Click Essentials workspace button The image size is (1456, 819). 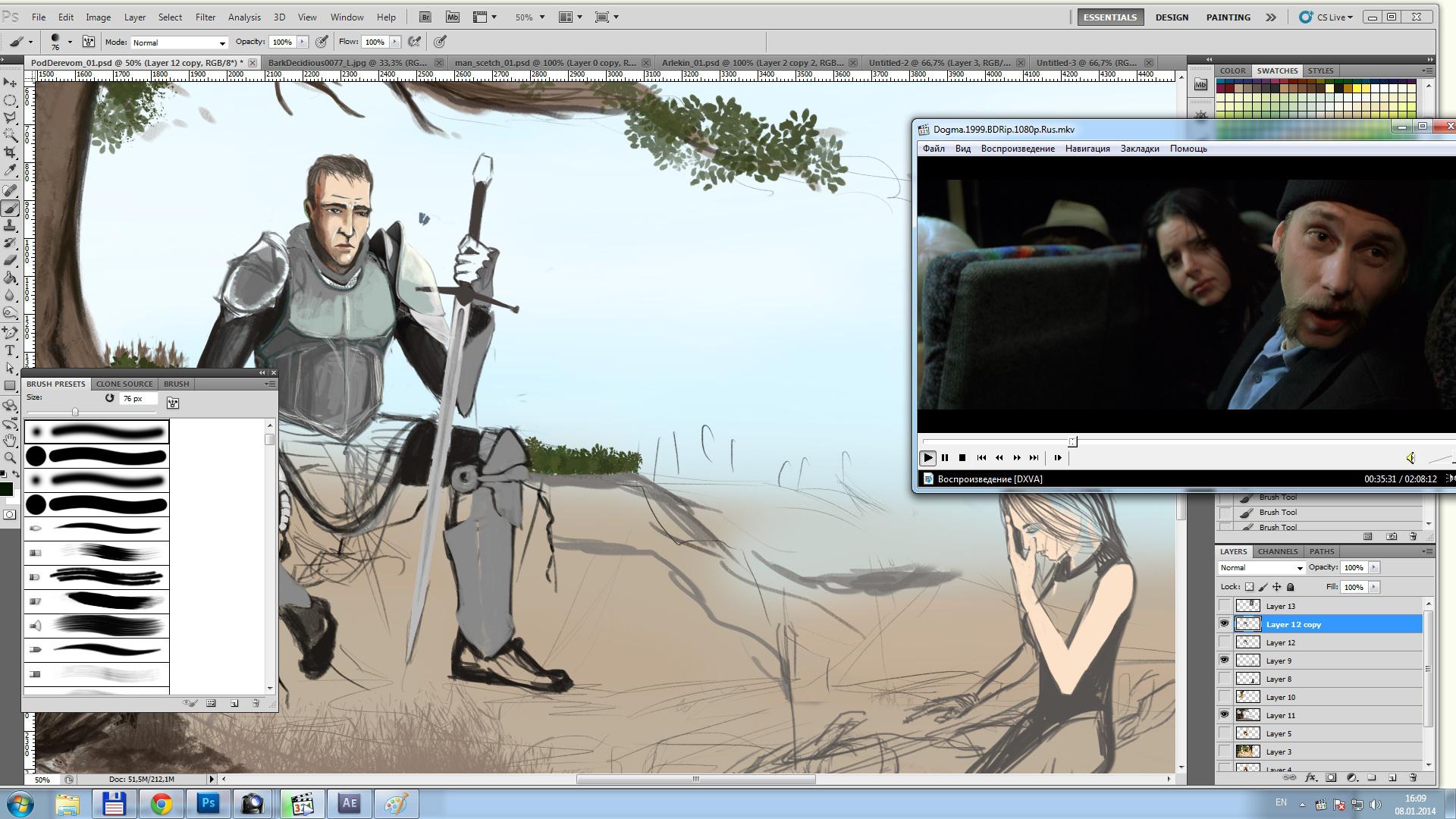pyautogui.click(x=1110, y=17)
